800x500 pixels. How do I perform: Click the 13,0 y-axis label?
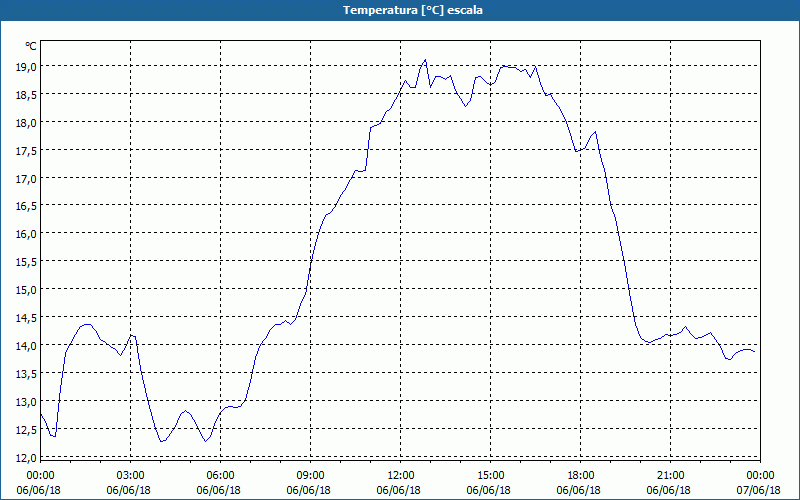coord(27,402)
